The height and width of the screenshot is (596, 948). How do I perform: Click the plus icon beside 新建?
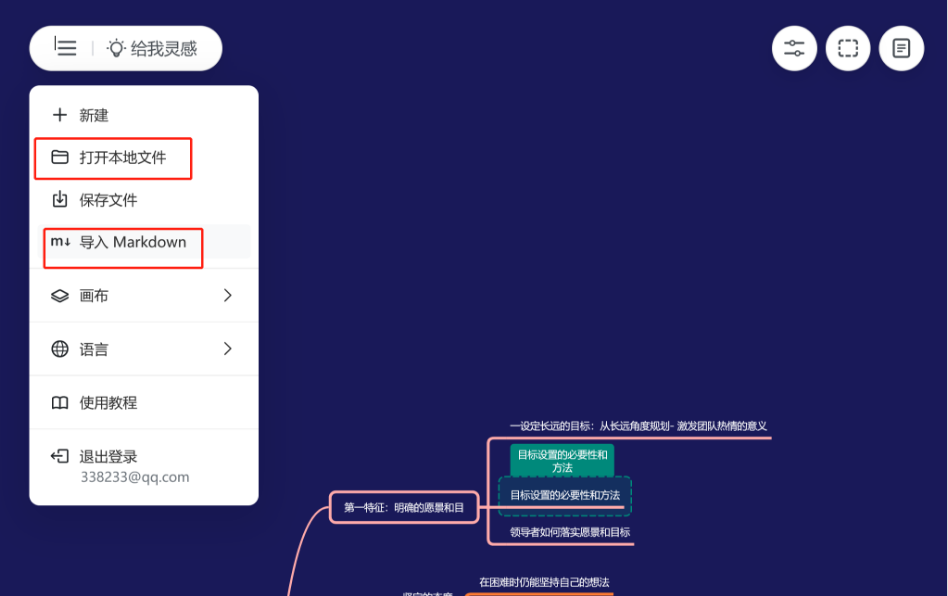tap(60, 115)
